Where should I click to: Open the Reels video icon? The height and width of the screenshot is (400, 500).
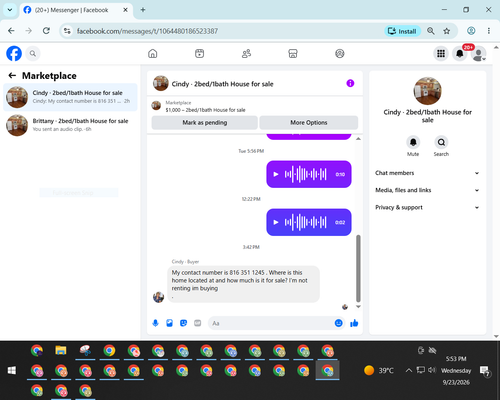click(x=199, y=53)
